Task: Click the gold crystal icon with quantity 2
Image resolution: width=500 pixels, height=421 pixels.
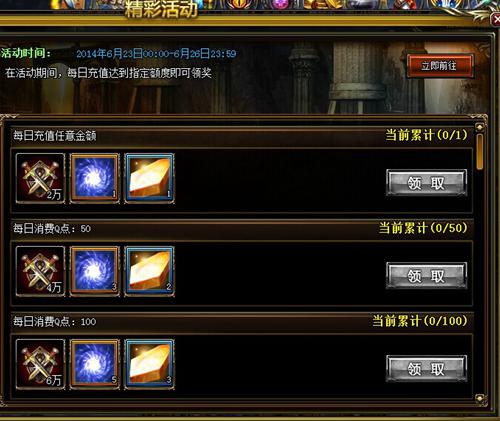Action: pos(149,271)
